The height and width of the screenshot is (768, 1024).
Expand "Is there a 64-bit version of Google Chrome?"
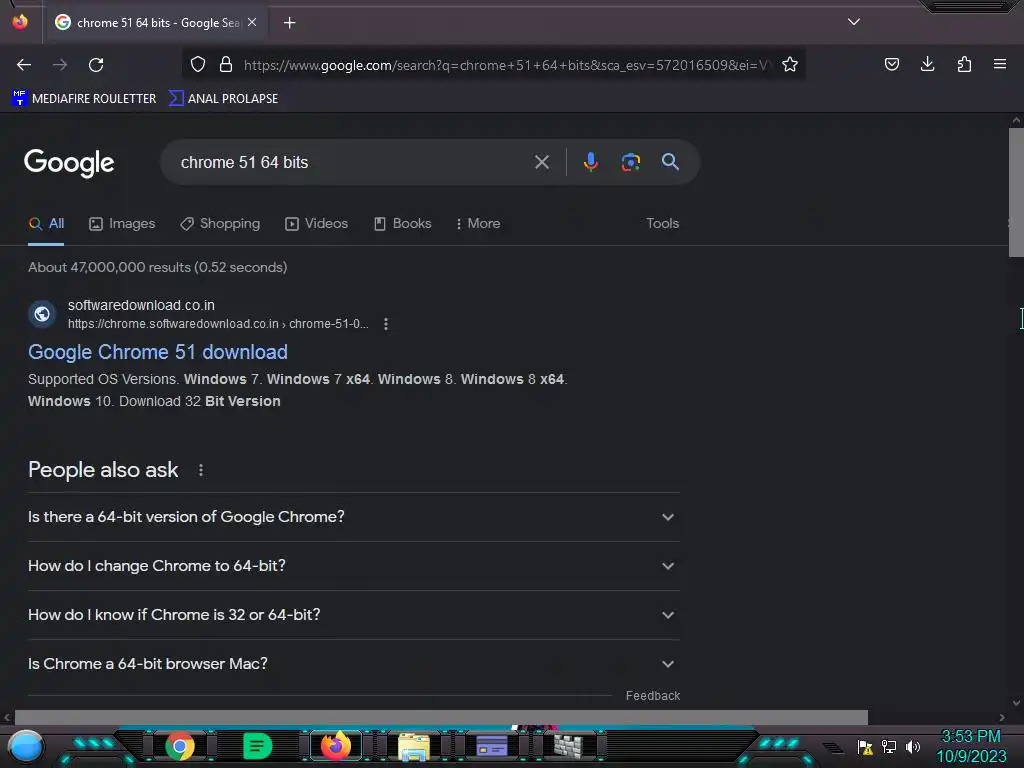[x=353, y=517]
